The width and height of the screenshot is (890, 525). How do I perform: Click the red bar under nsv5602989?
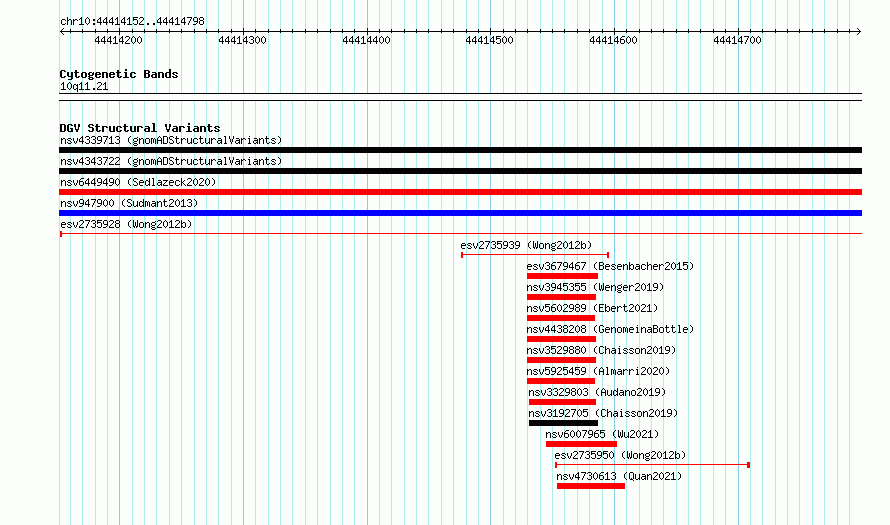point(561,318)
